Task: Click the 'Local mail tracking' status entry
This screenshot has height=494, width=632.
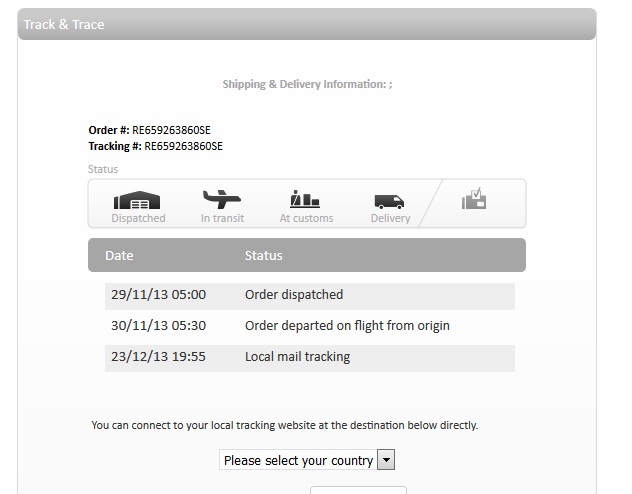Action: click(x=297, y=356)
